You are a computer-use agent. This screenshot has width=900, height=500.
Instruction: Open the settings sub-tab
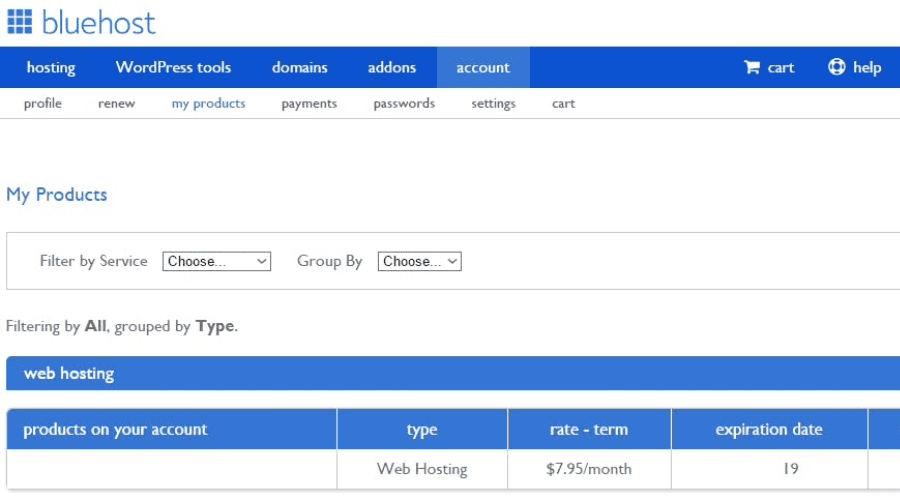494,103
